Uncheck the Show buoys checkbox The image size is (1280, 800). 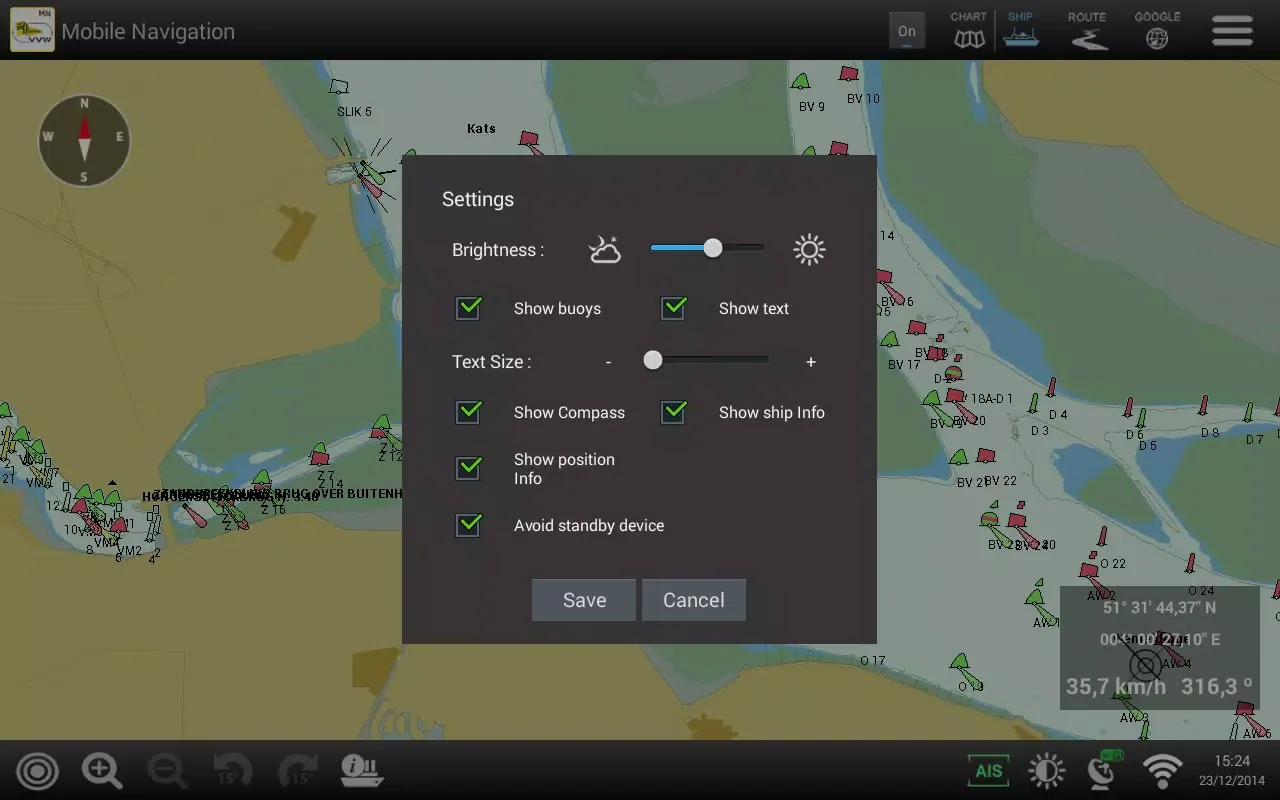coord(469,308)
